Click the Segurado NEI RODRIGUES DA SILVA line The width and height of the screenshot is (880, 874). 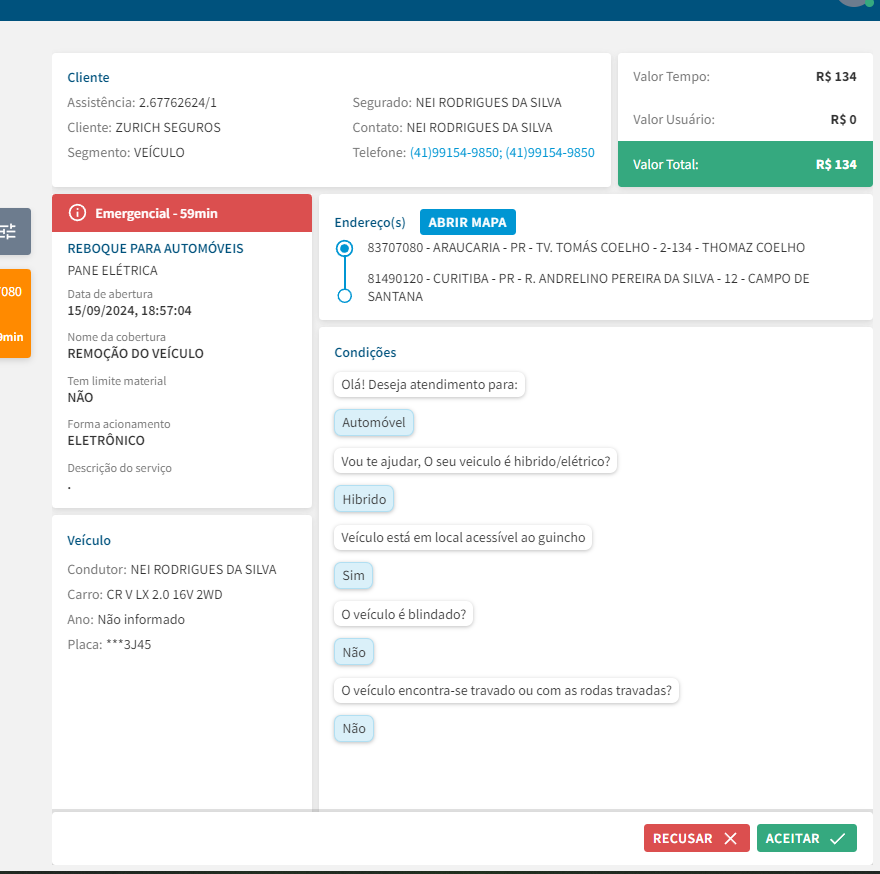(x=457, y=103)
